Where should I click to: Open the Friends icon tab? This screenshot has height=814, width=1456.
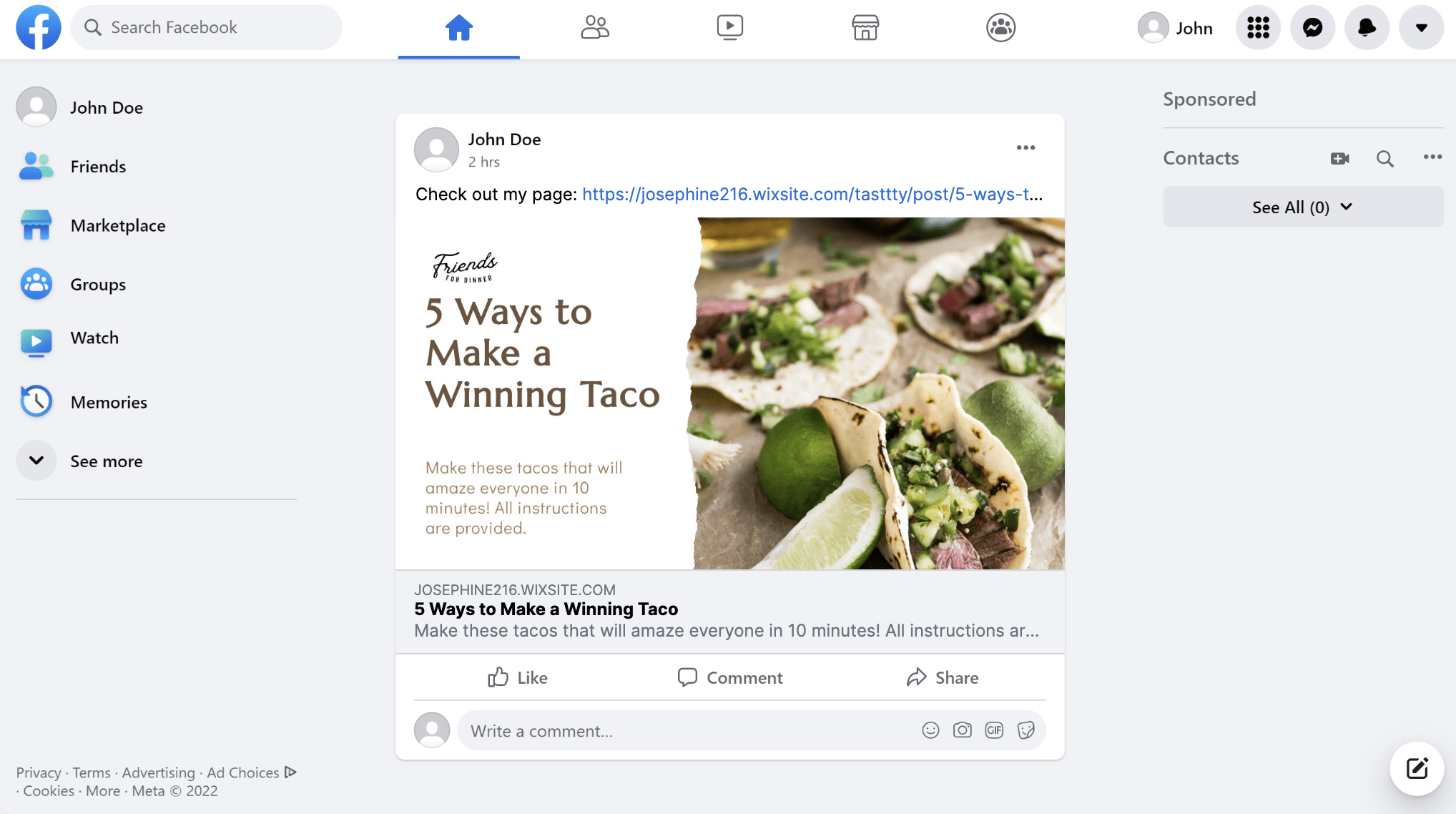(594, 27)
